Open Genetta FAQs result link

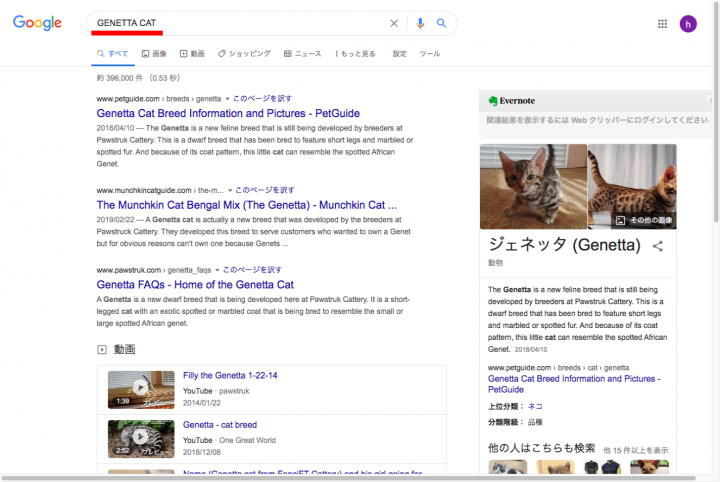(195, 285)
